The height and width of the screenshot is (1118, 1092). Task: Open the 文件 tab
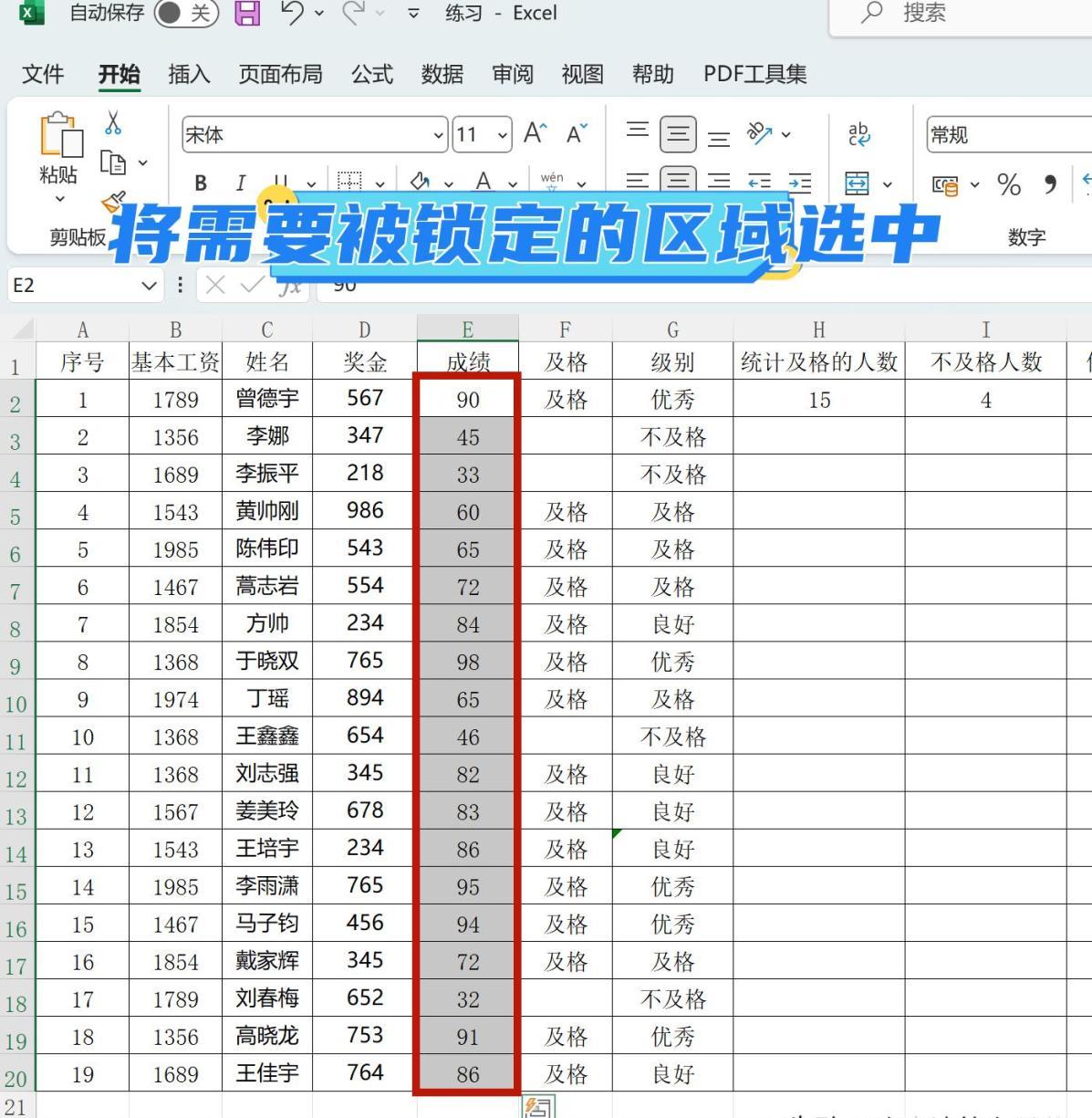pyautogui.click(x=43, y=74)
